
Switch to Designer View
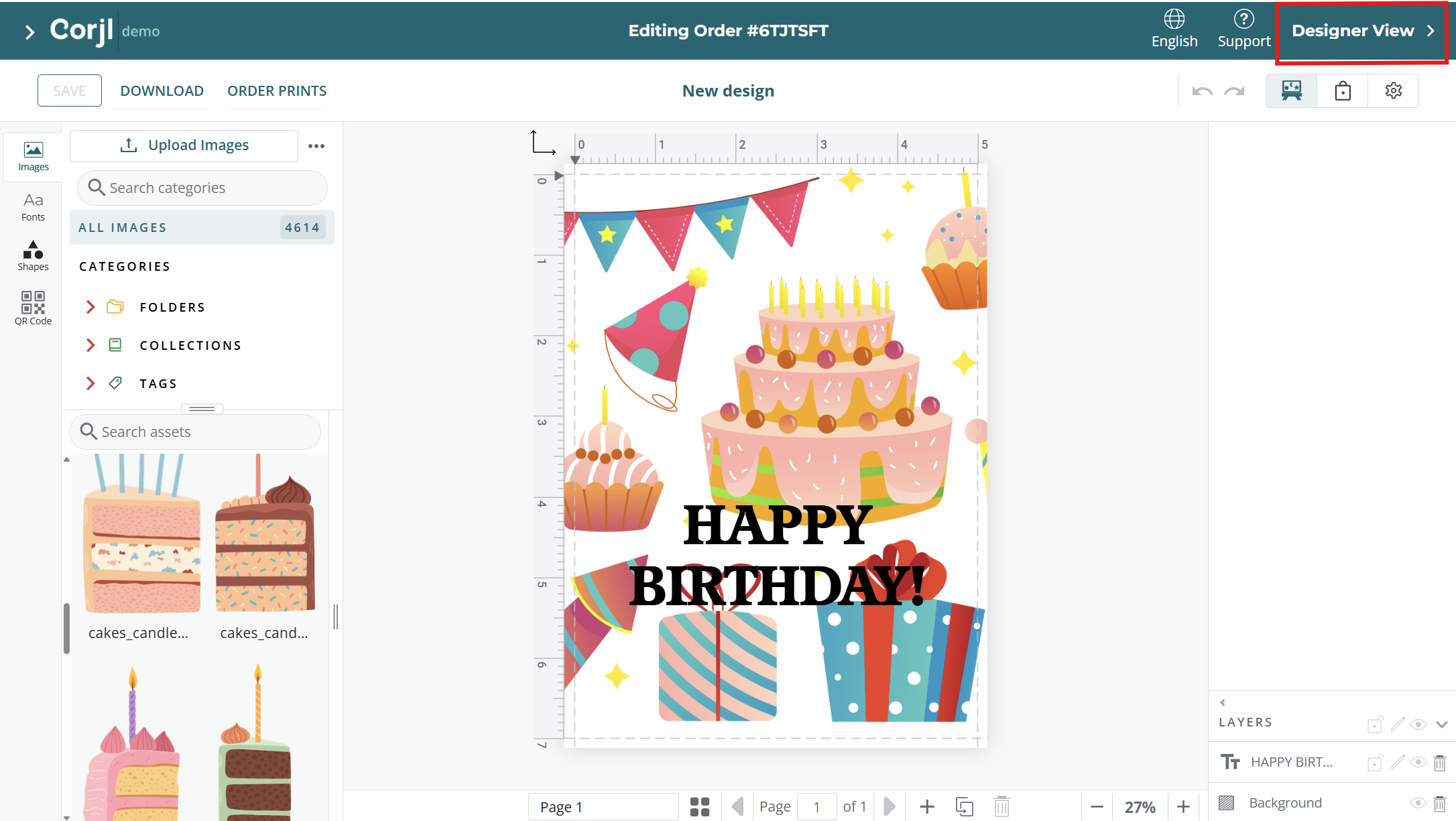(1361, 31)
